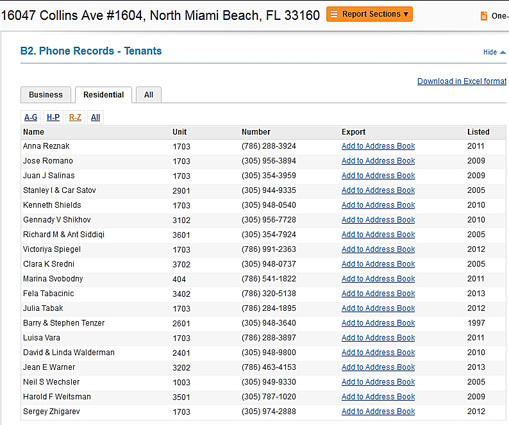Filter names by R-Z
This screenshot has height=425, width=509.
75,117
